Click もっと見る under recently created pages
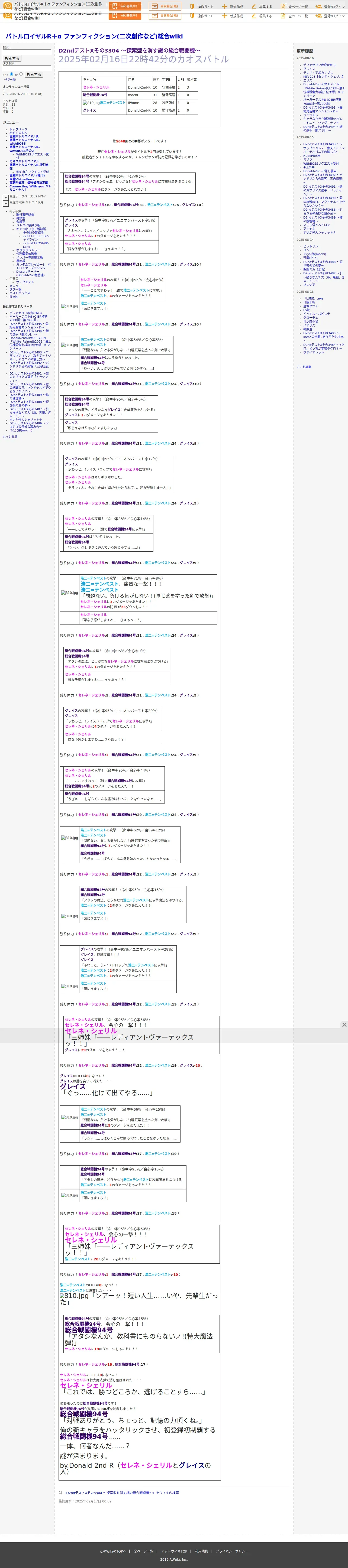This screenshot has height=1568, width=348. click(10, 437)
